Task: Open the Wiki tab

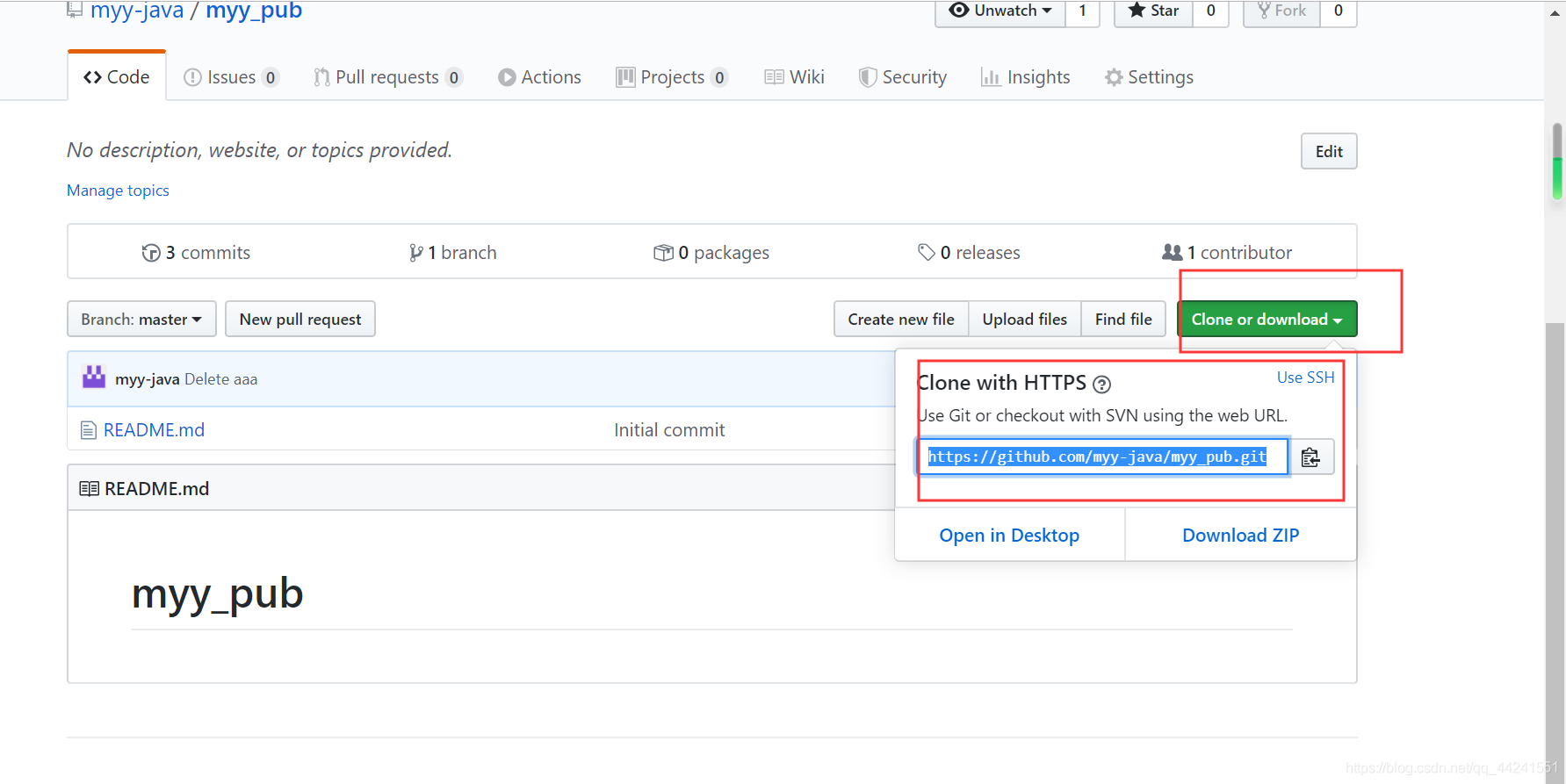Action: click(x=794, y=77)
